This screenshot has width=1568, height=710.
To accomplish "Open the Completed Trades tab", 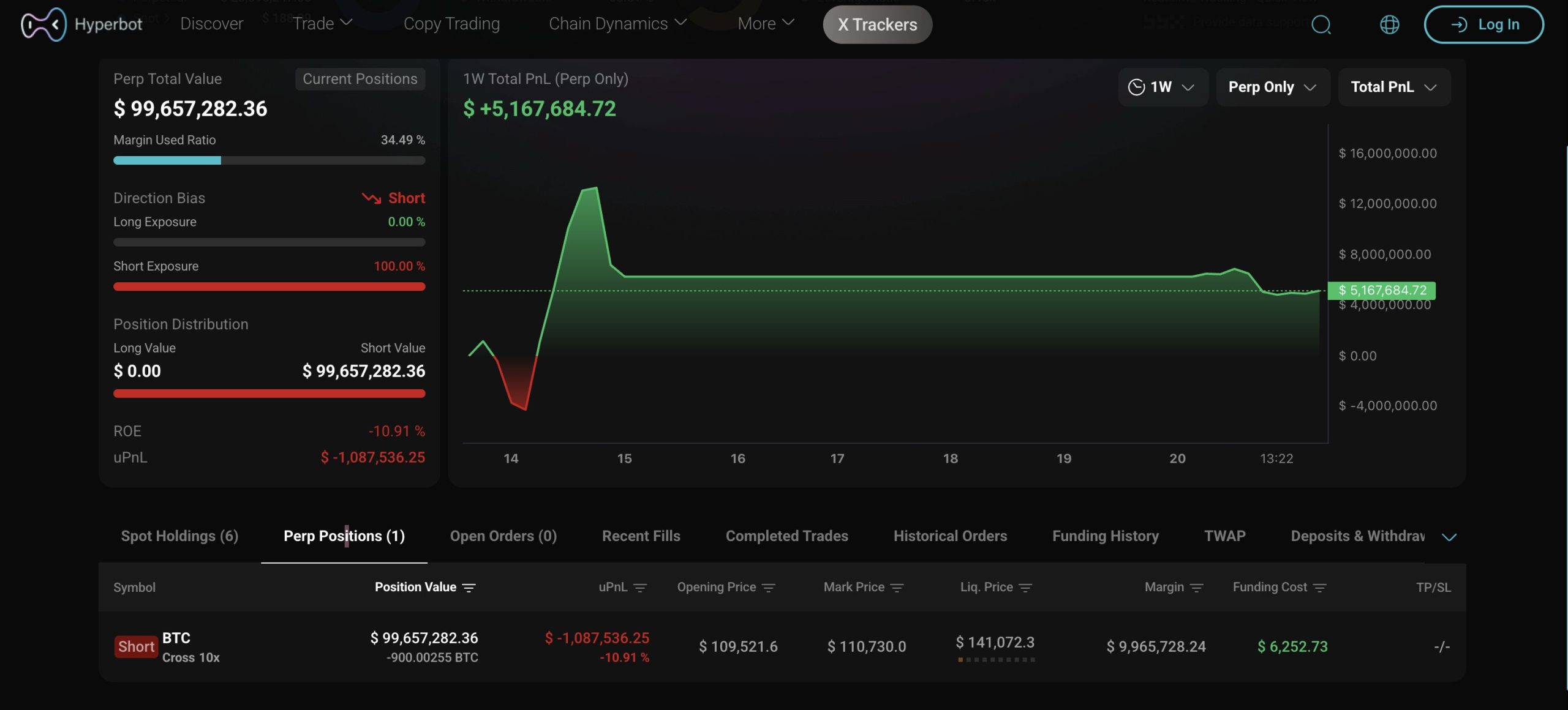I will pos(786,536).
